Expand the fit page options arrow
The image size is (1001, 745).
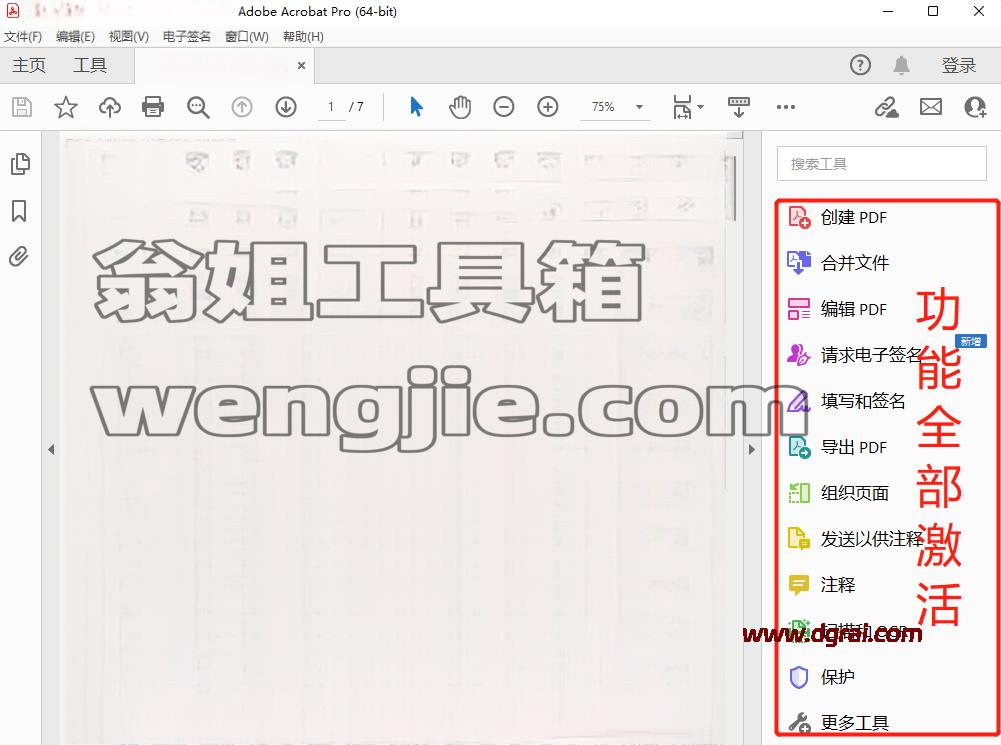(700, 107)
